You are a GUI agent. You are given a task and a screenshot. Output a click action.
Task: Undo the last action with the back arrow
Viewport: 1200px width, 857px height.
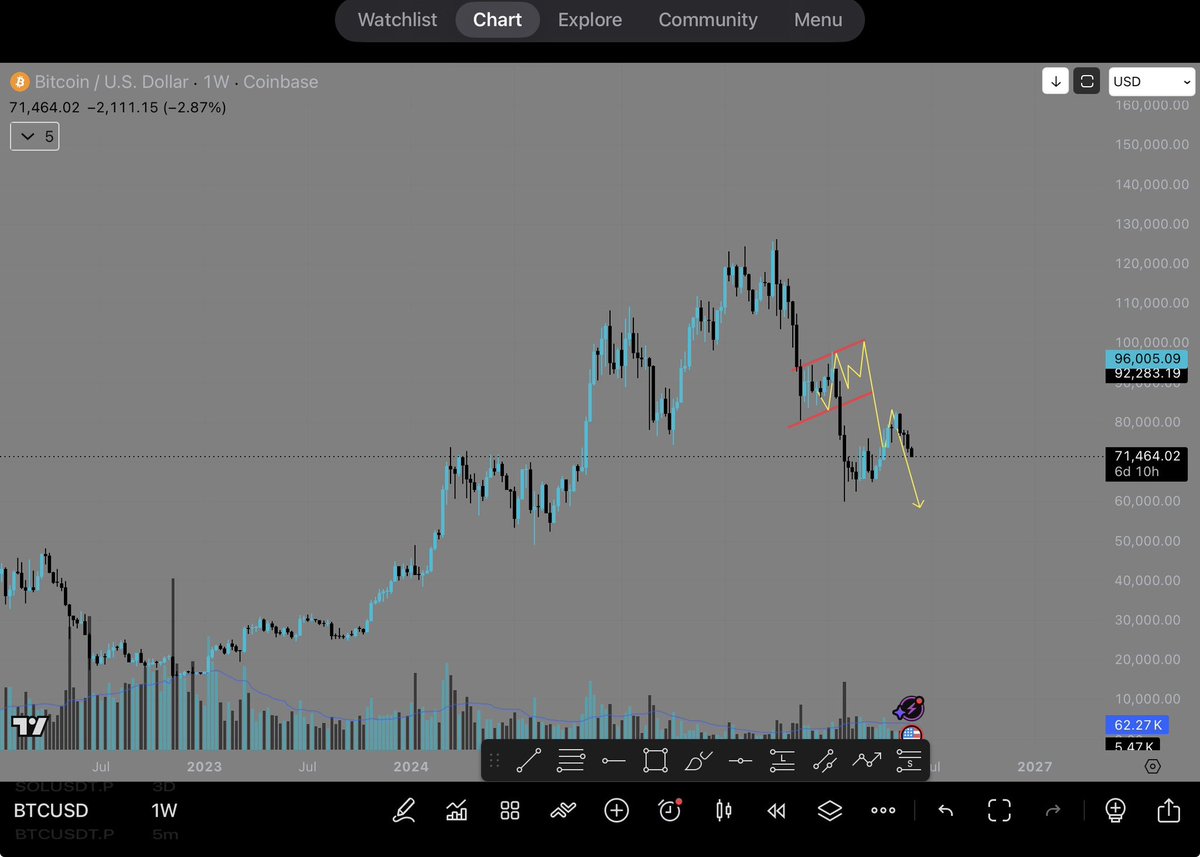(945, 810)
